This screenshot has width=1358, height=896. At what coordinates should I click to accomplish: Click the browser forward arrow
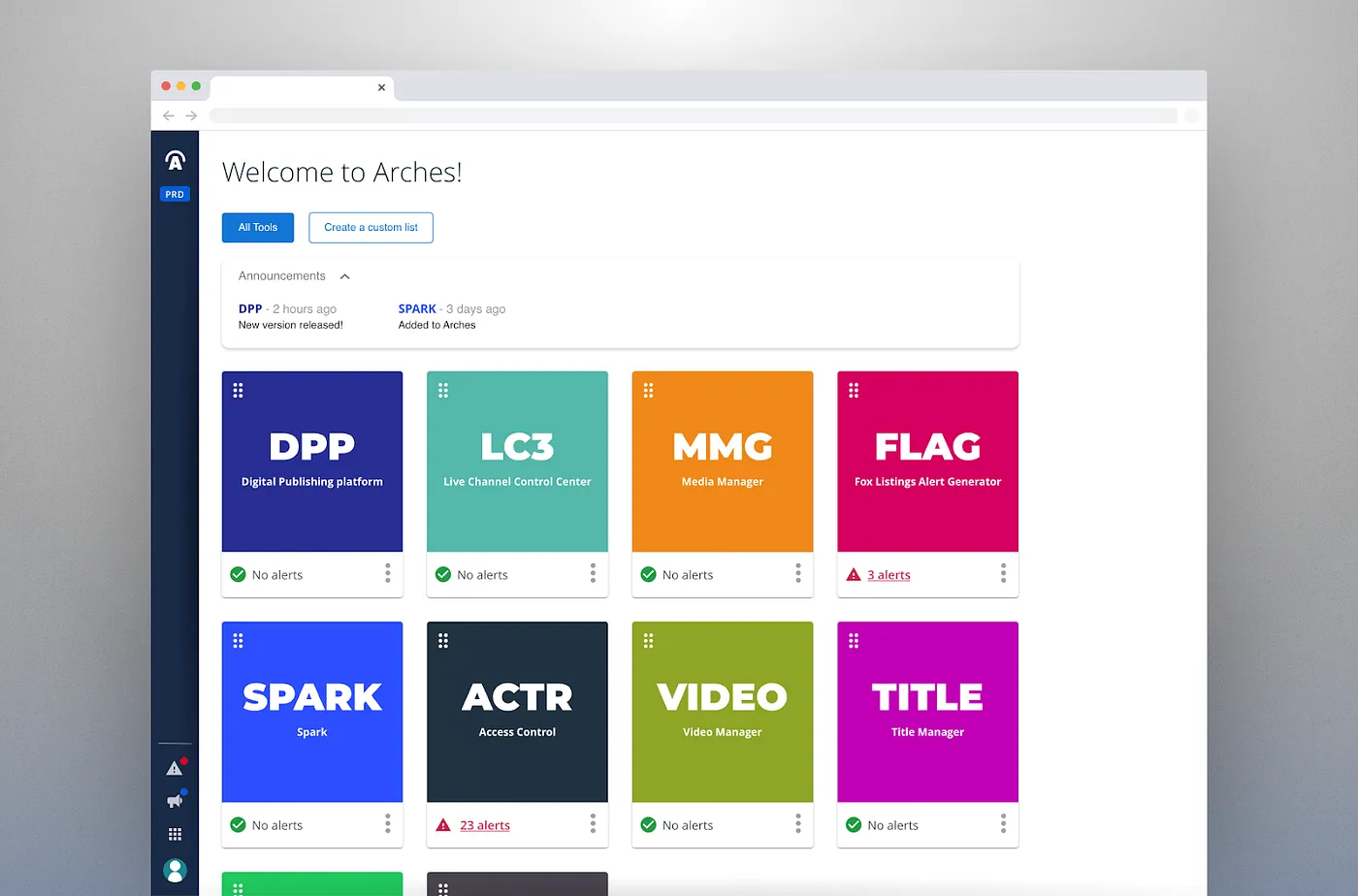click(x=191, y=115)
